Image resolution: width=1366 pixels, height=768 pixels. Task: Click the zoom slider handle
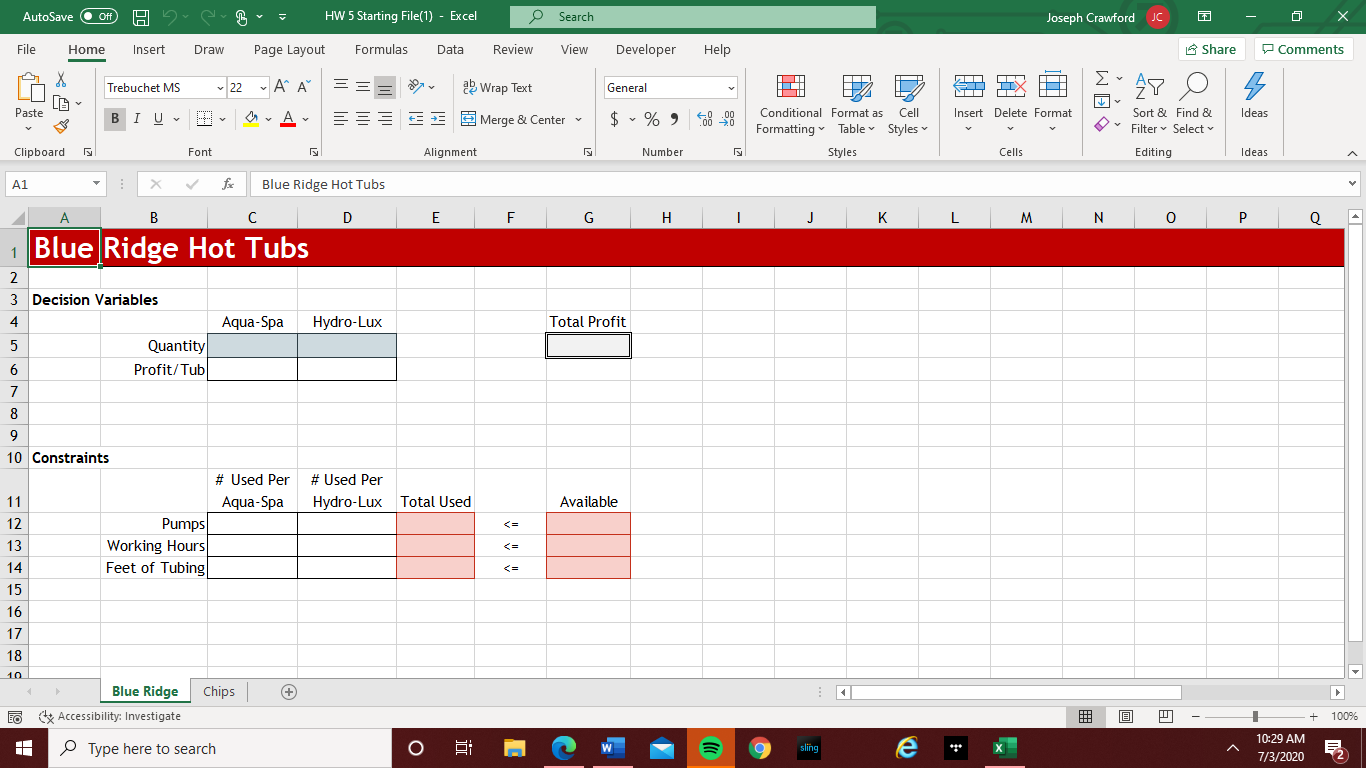tap(1255, 716)
